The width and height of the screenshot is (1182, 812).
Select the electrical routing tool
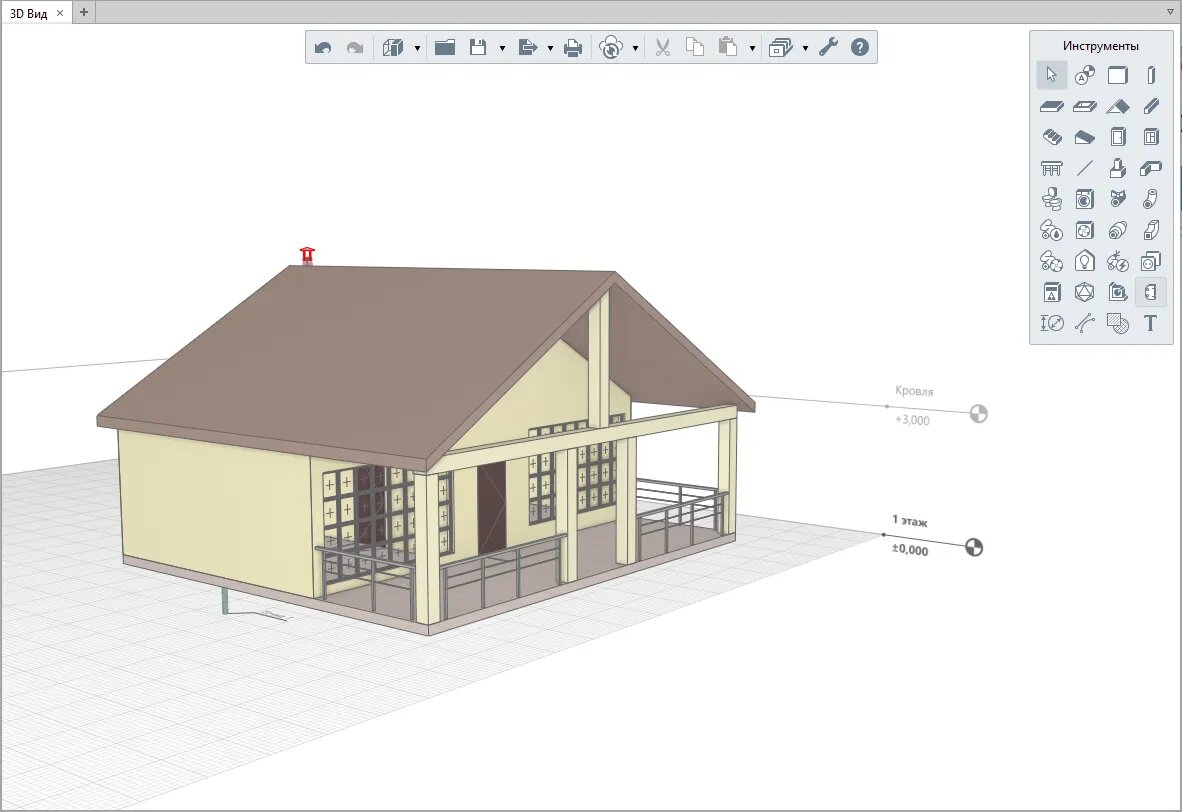pos(1118,262)
